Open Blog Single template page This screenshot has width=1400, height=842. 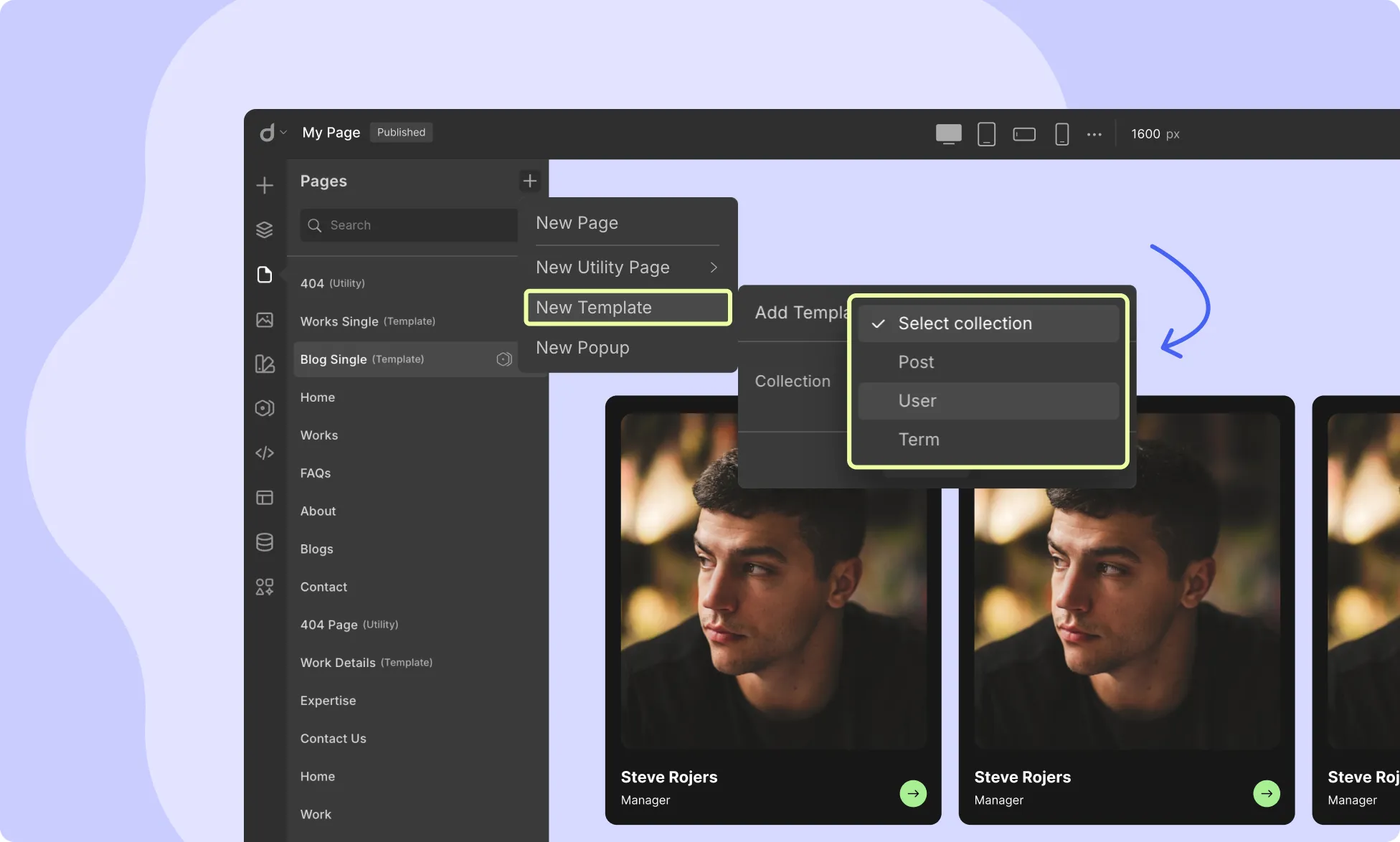pos(405,359)
